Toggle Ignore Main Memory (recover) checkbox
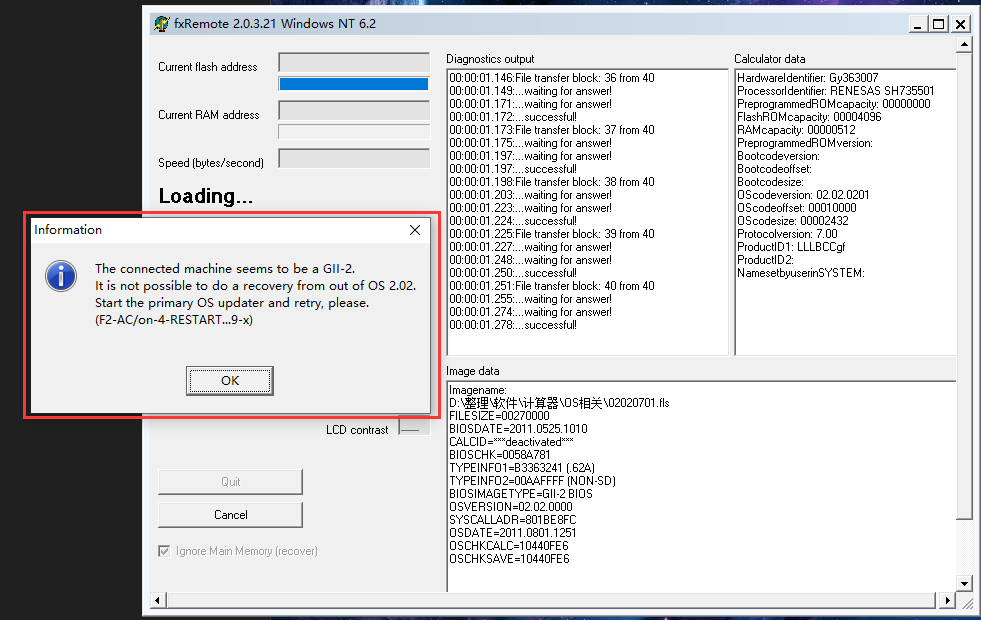Image resolution: width=981 pixels, height=620 pixels. [x=164, y=551]
